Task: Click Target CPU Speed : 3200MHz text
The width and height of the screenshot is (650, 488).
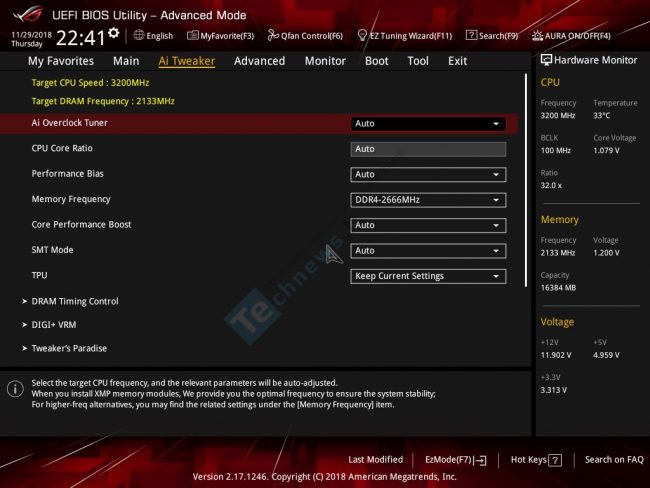Action: [90, 83]
